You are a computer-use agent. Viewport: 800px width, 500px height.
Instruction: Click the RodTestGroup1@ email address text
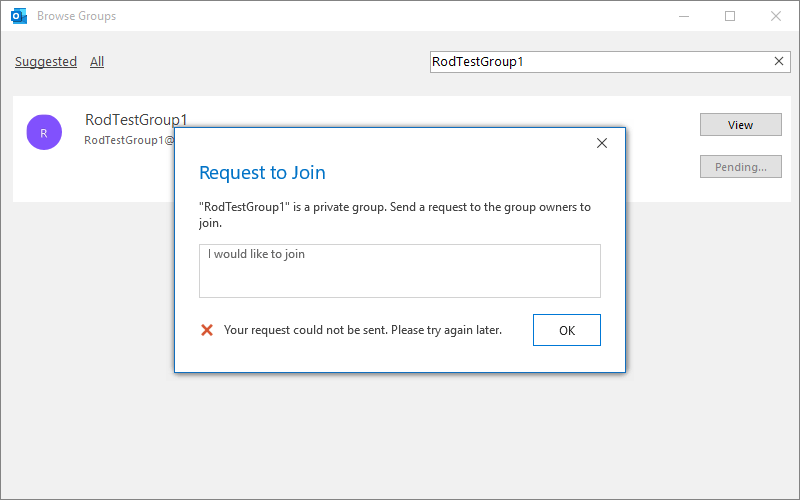129,140
